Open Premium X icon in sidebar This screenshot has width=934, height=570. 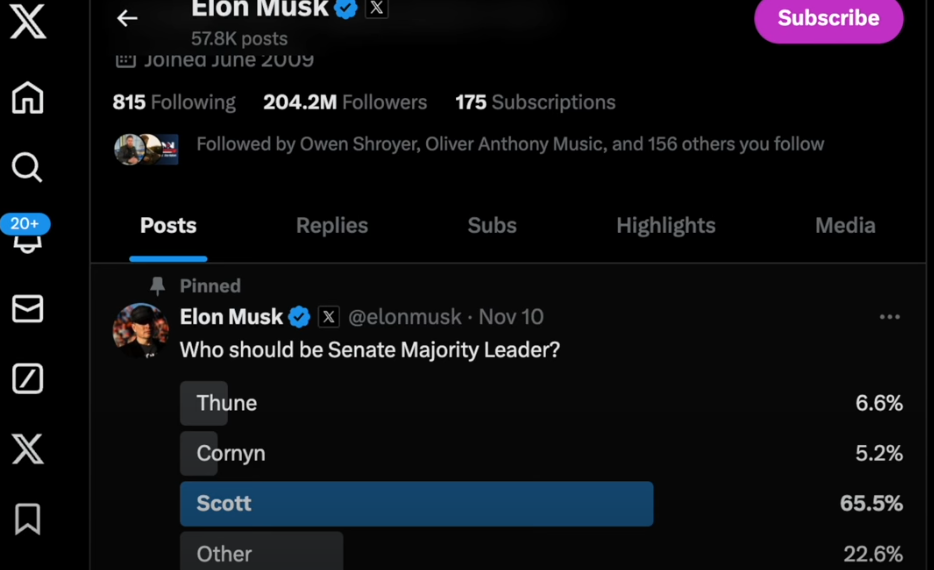click(x=27, y=449)
